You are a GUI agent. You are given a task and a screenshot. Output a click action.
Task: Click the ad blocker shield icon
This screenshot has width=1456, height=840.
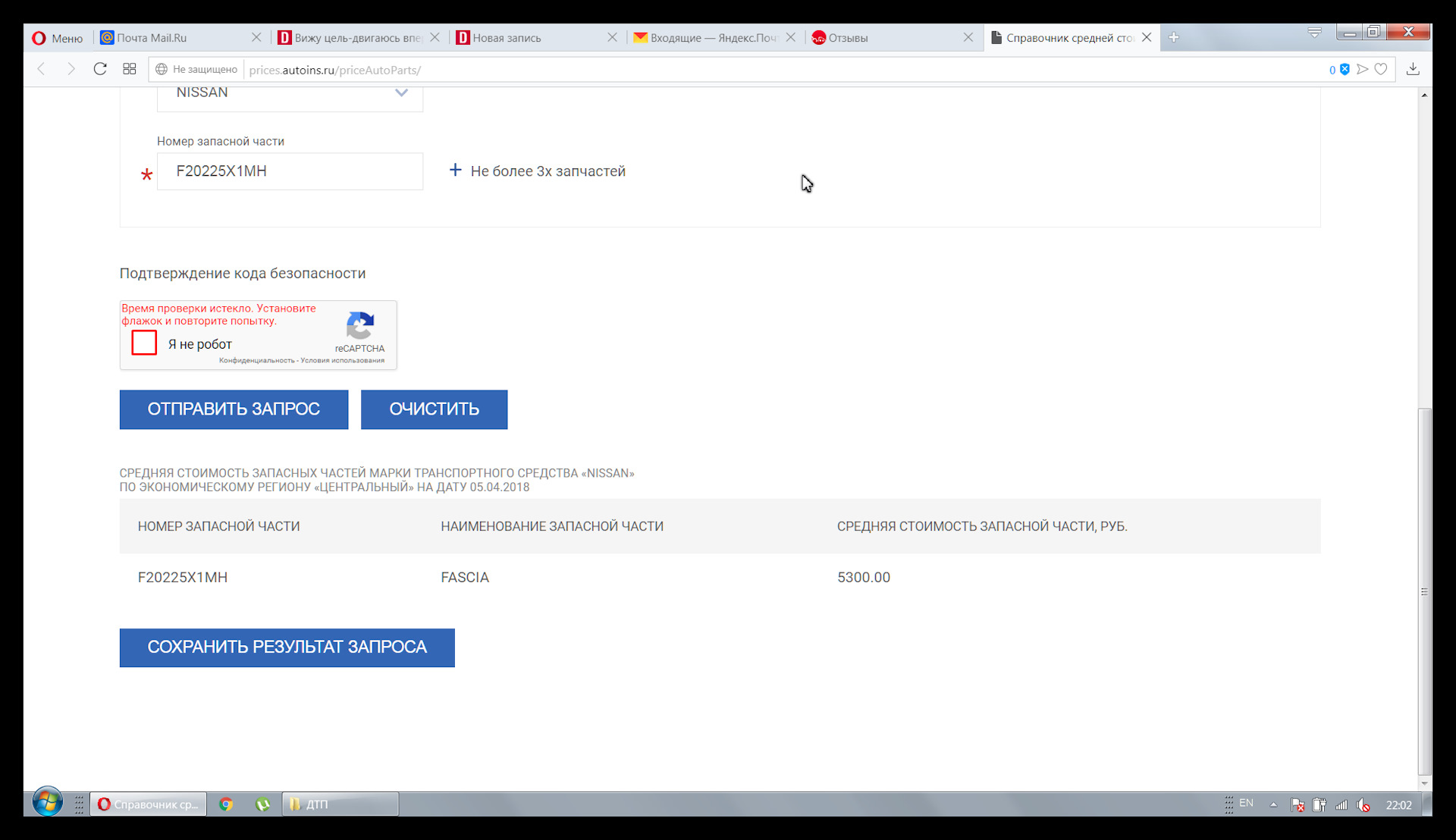click(1345, 69)
